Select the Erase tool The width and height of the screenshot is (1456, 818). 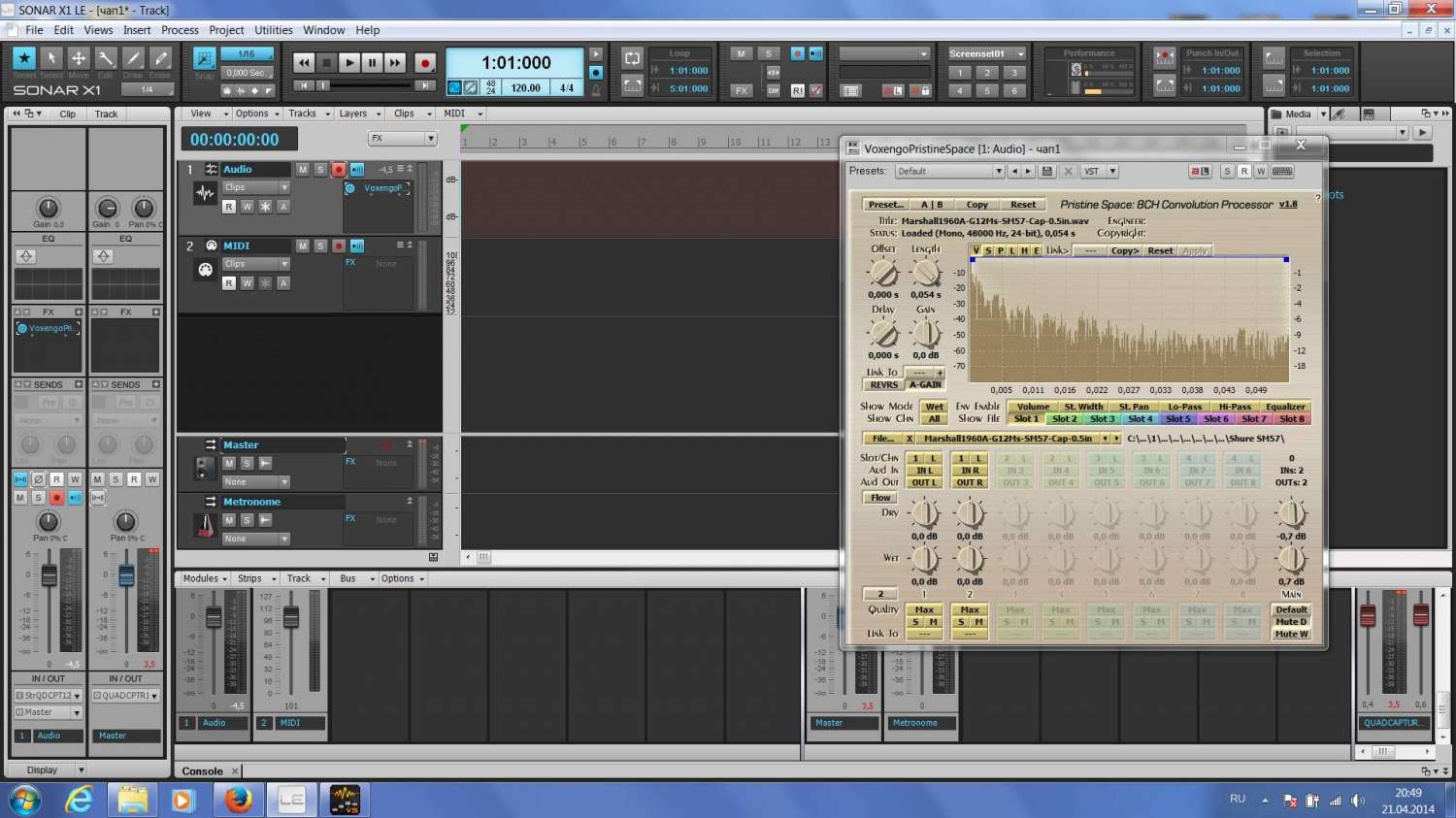pyautogui.click(x=161, y=58)
